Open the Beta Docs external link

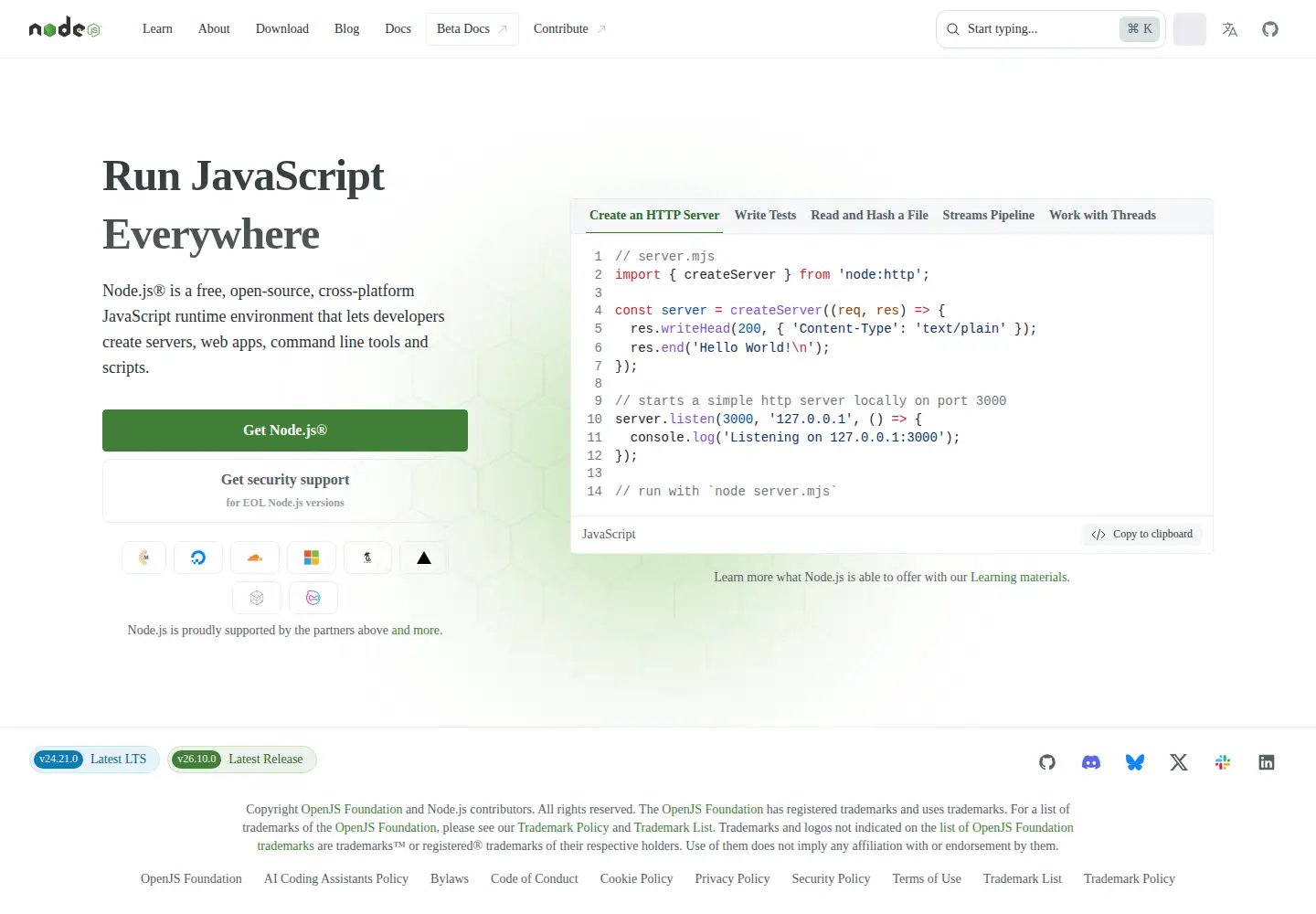(472, 29)
